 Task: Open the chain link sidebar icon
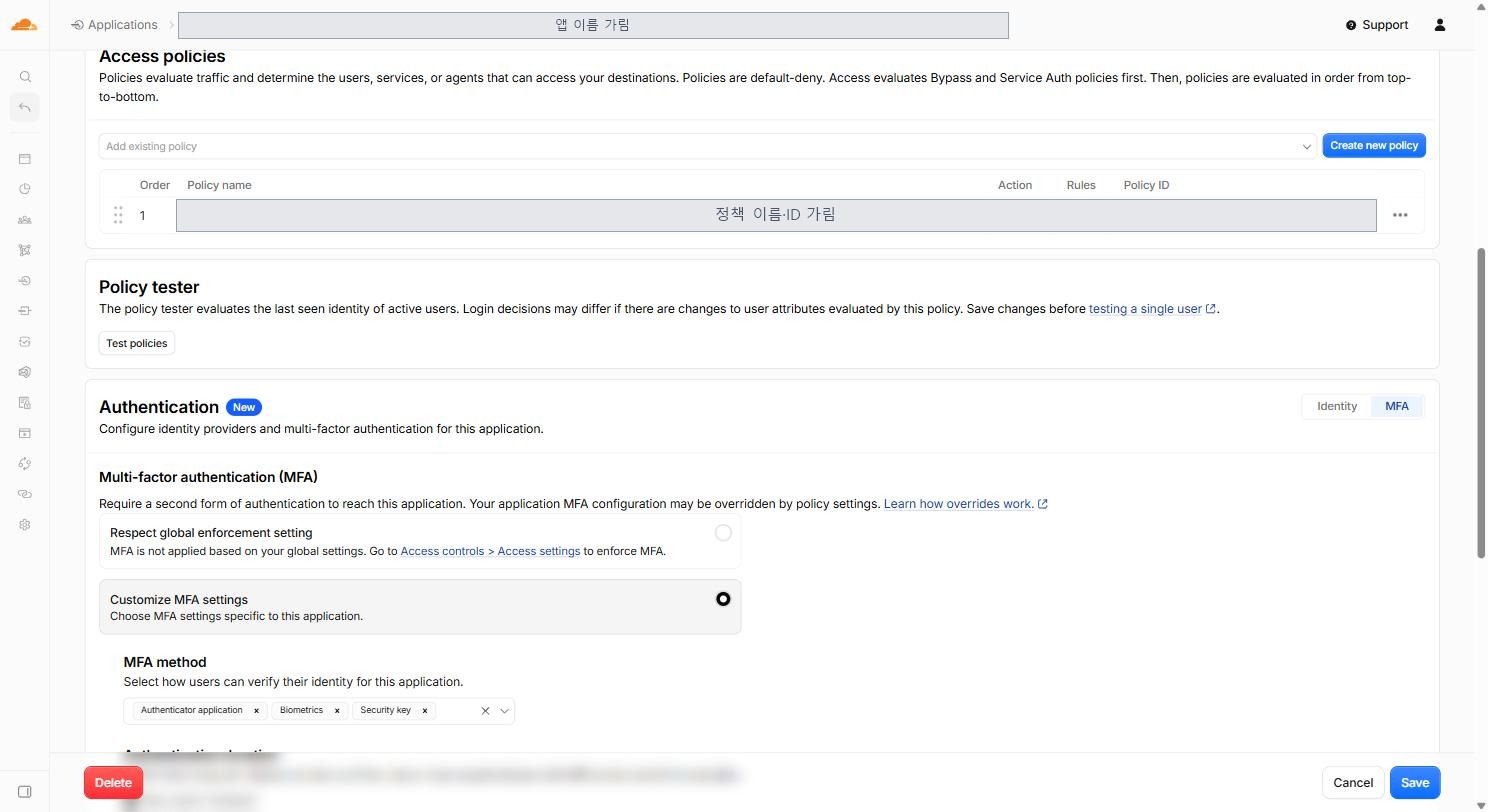click(25, 494)
